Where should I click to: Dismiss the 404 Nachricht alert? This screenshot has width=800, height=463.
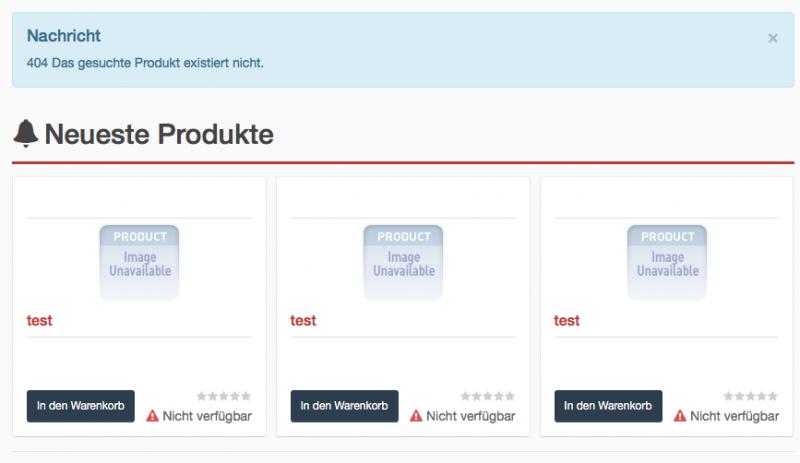click(x=772, y=38)
